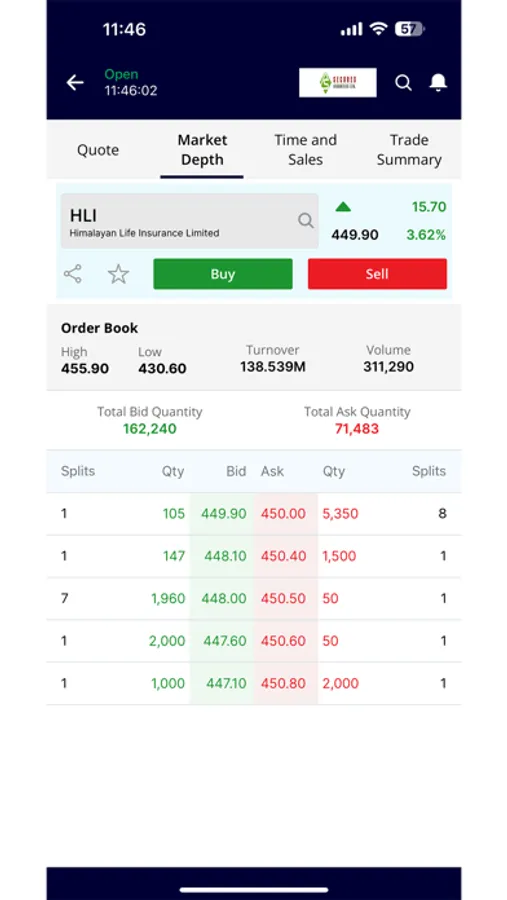Viewport: 507px width, 900px height.
Task: Tap bid quantity 105
Action: pyautogui.click(x=173, y=514)
